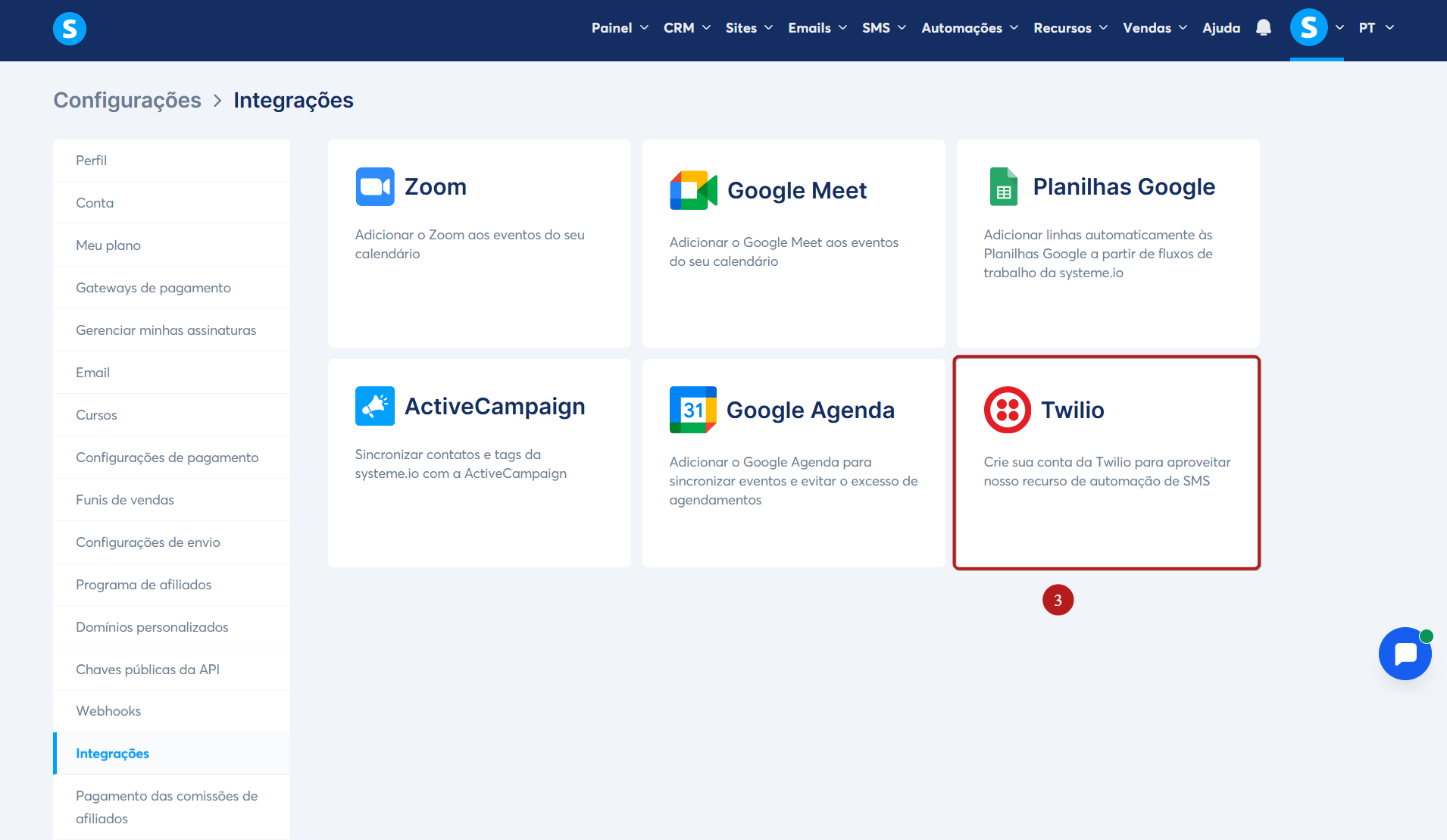Open the ActiveCampaign integration title
The height and width of the screenshot is (840, 1447).
pyautogui.click(x=495, y=407)
